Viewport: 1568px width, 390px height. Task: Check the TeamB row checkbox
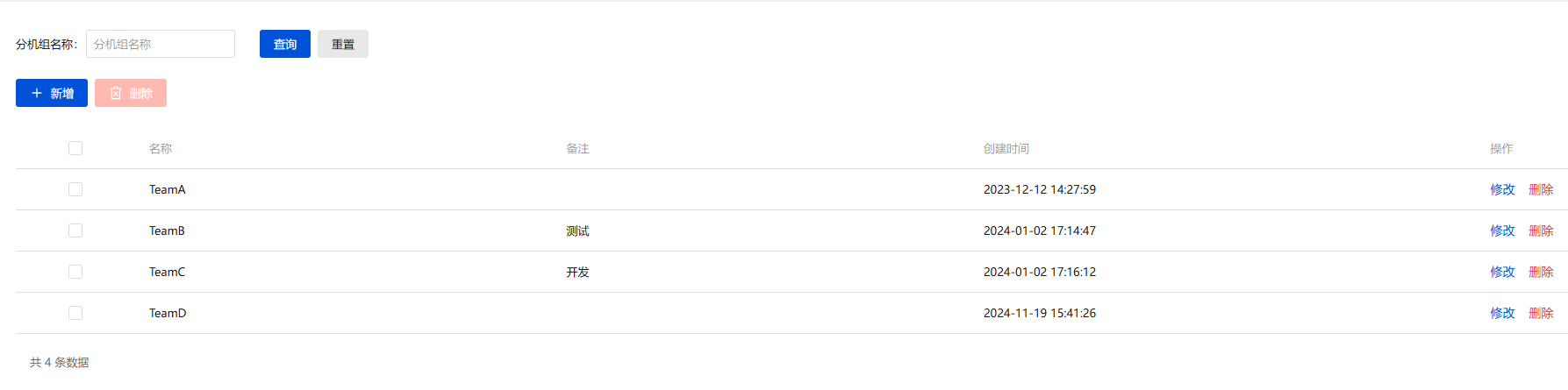click(x=75, y=230)
